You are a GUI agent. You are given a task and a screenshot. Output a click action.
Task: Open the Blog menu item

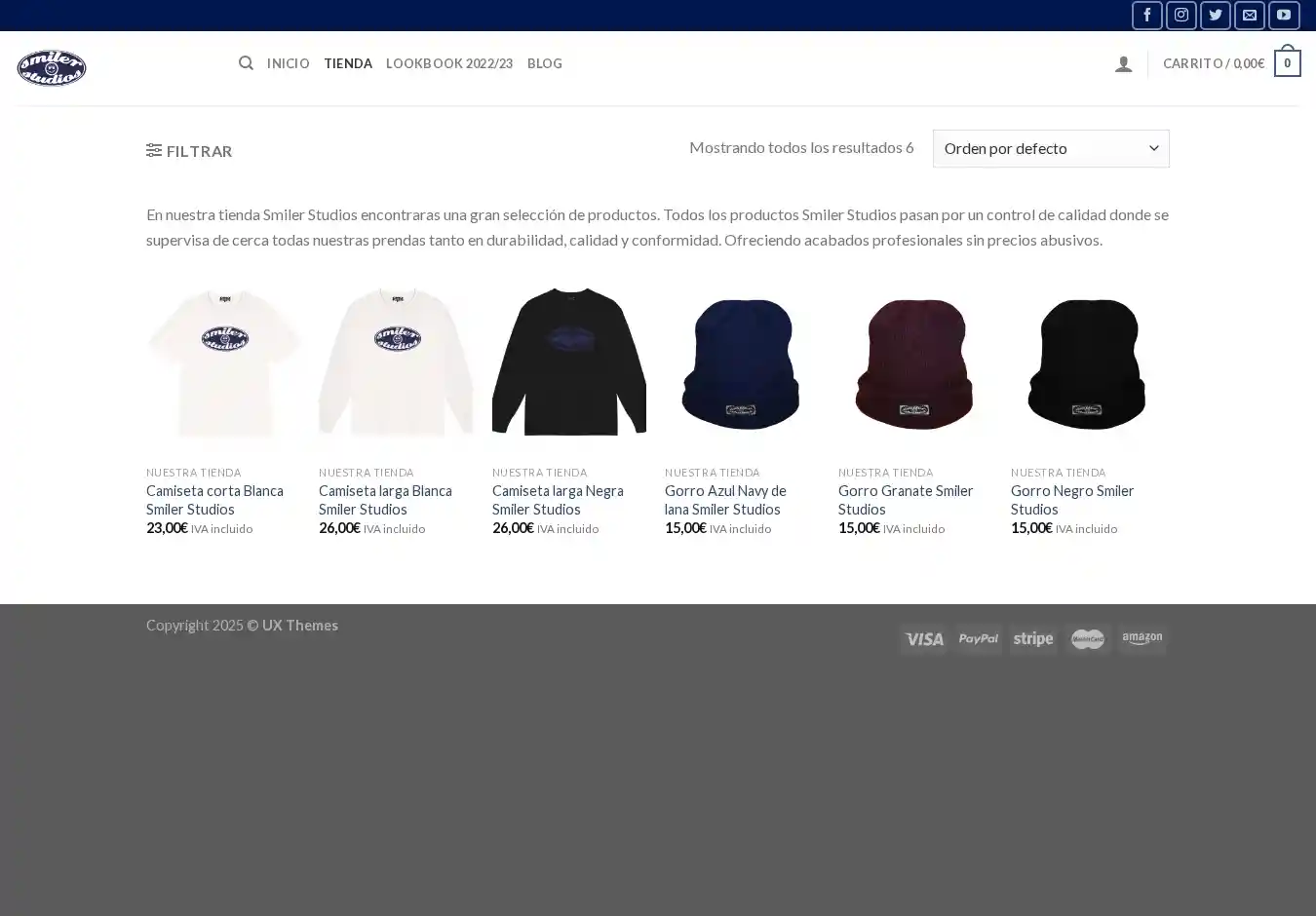point(544,63)
